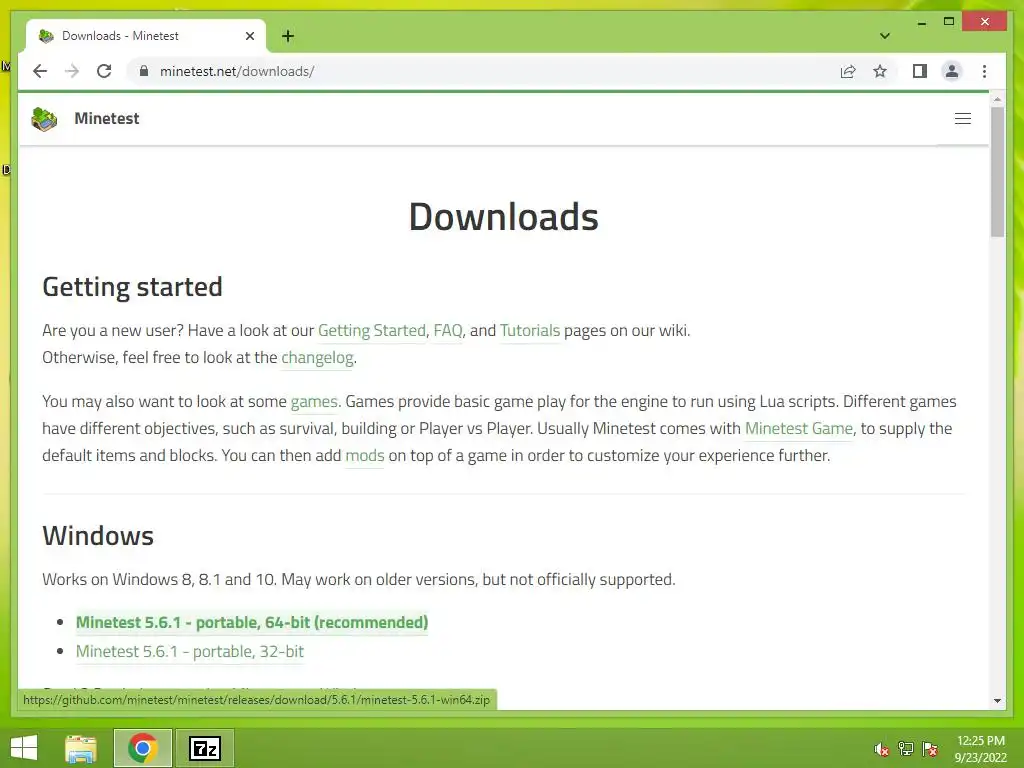Reload the Minetest downloads page
The height and width of the screenshot is (768, 1024).
pos(104,71)
